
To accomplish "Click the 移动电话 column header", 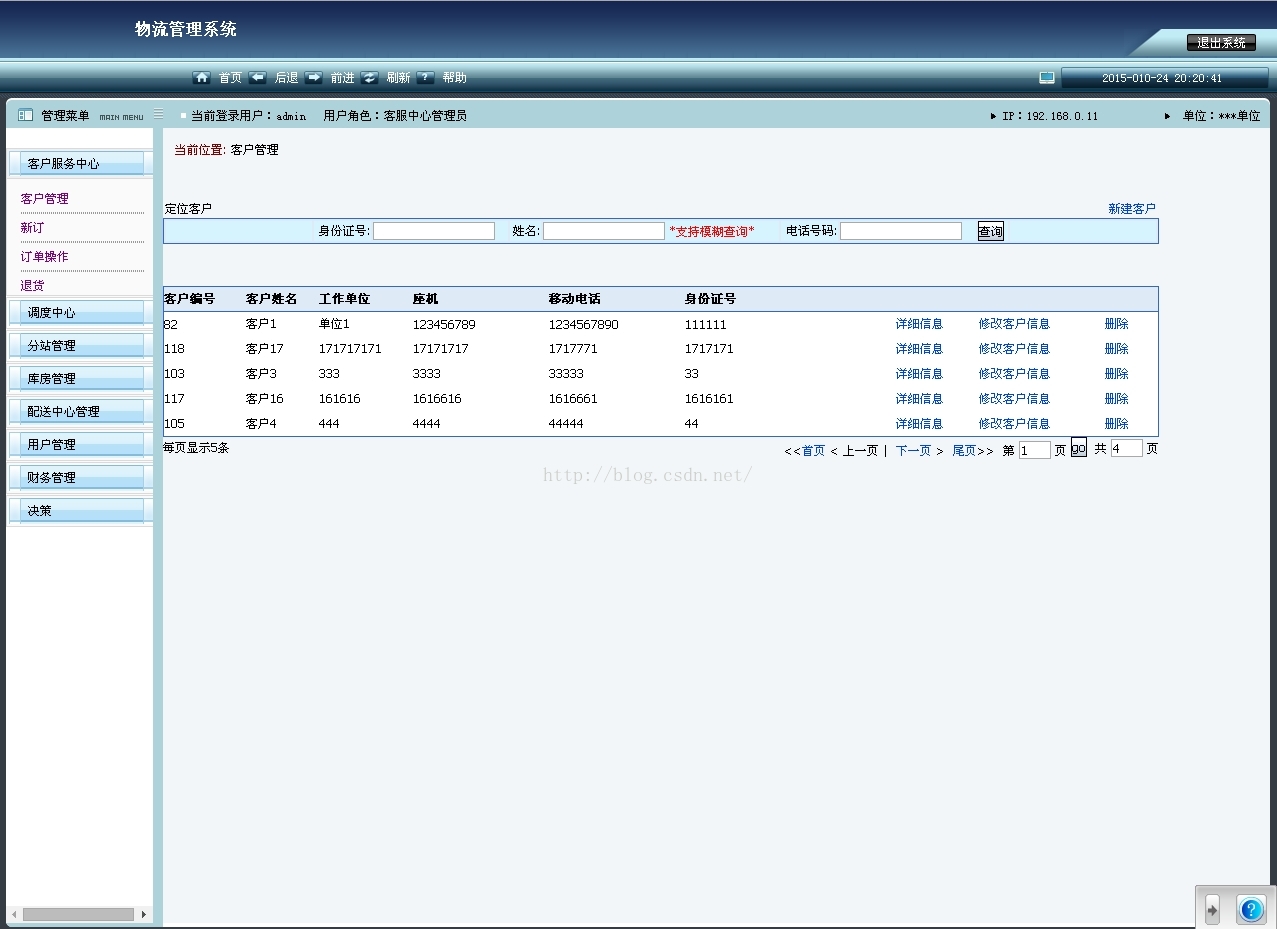I will point(574,299).
